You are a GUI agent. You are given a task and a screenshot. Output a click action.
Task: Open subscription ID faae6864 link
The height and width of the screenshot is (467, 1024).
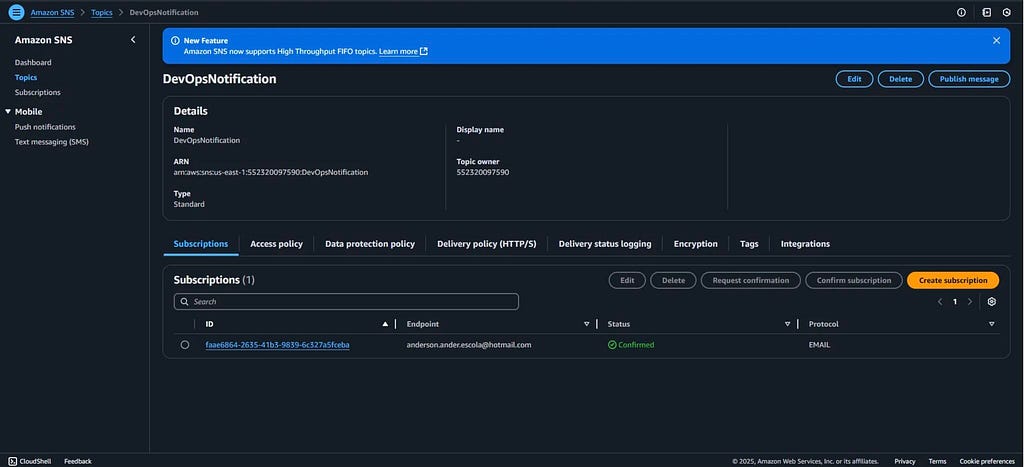pyautogui.click(x=277, y=345)
